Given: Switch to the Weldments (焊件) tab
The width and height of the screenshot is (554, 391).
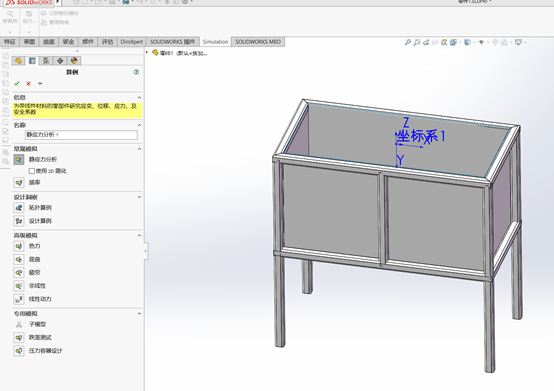Looking at the screenshot, I should 88,42.
